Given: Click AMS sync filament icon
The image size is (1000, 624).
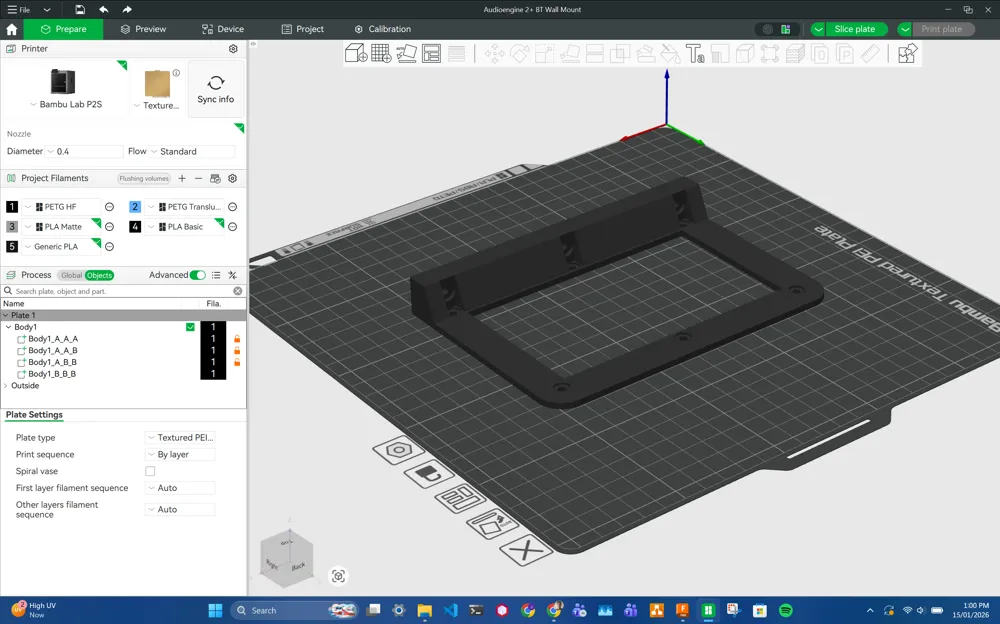Looking at the screenshot, I should (x=216, y=179).
